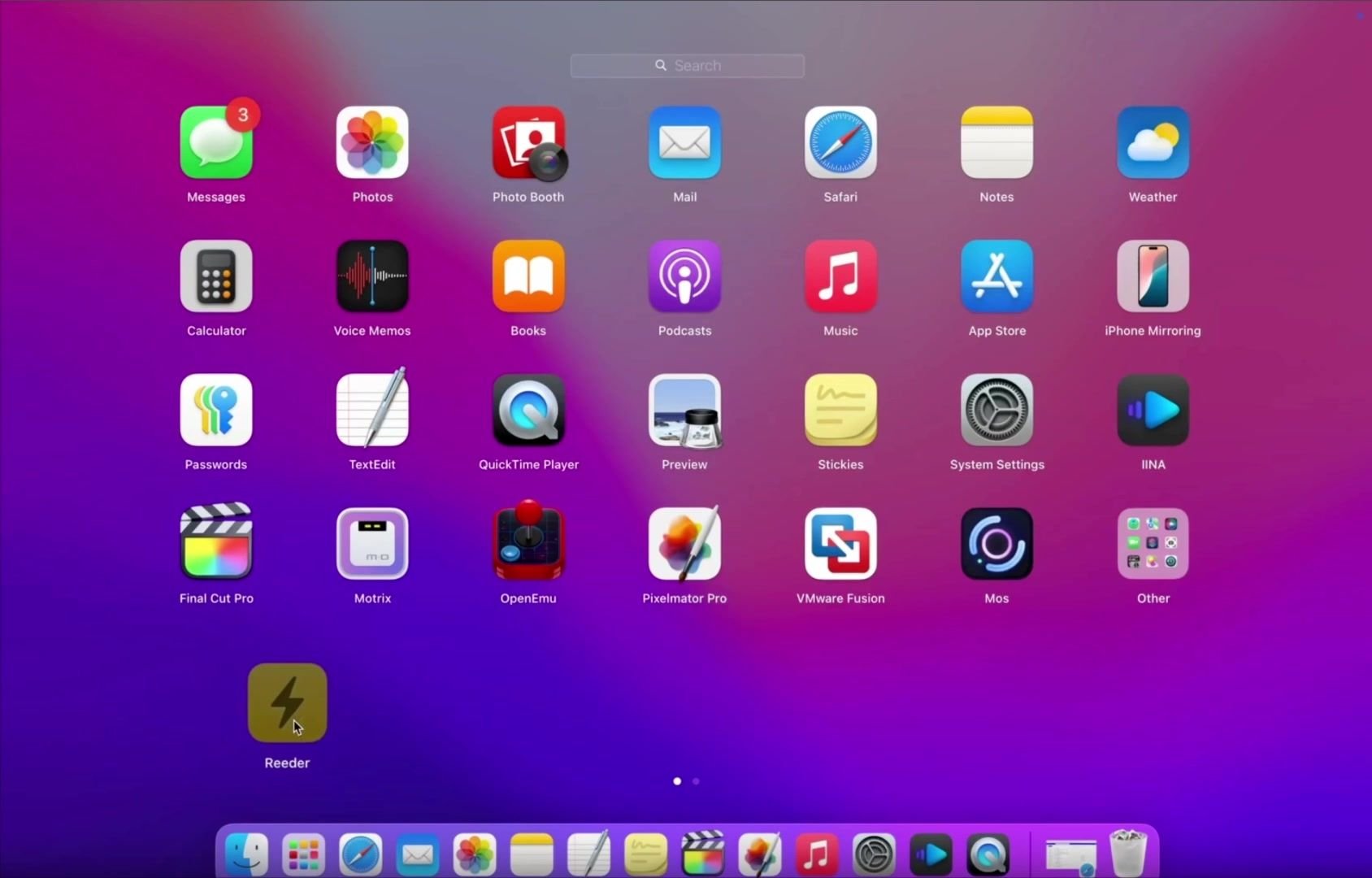
Task: Launch TextEdit from Launchpad grid
Action: click(x=372, y=410)
